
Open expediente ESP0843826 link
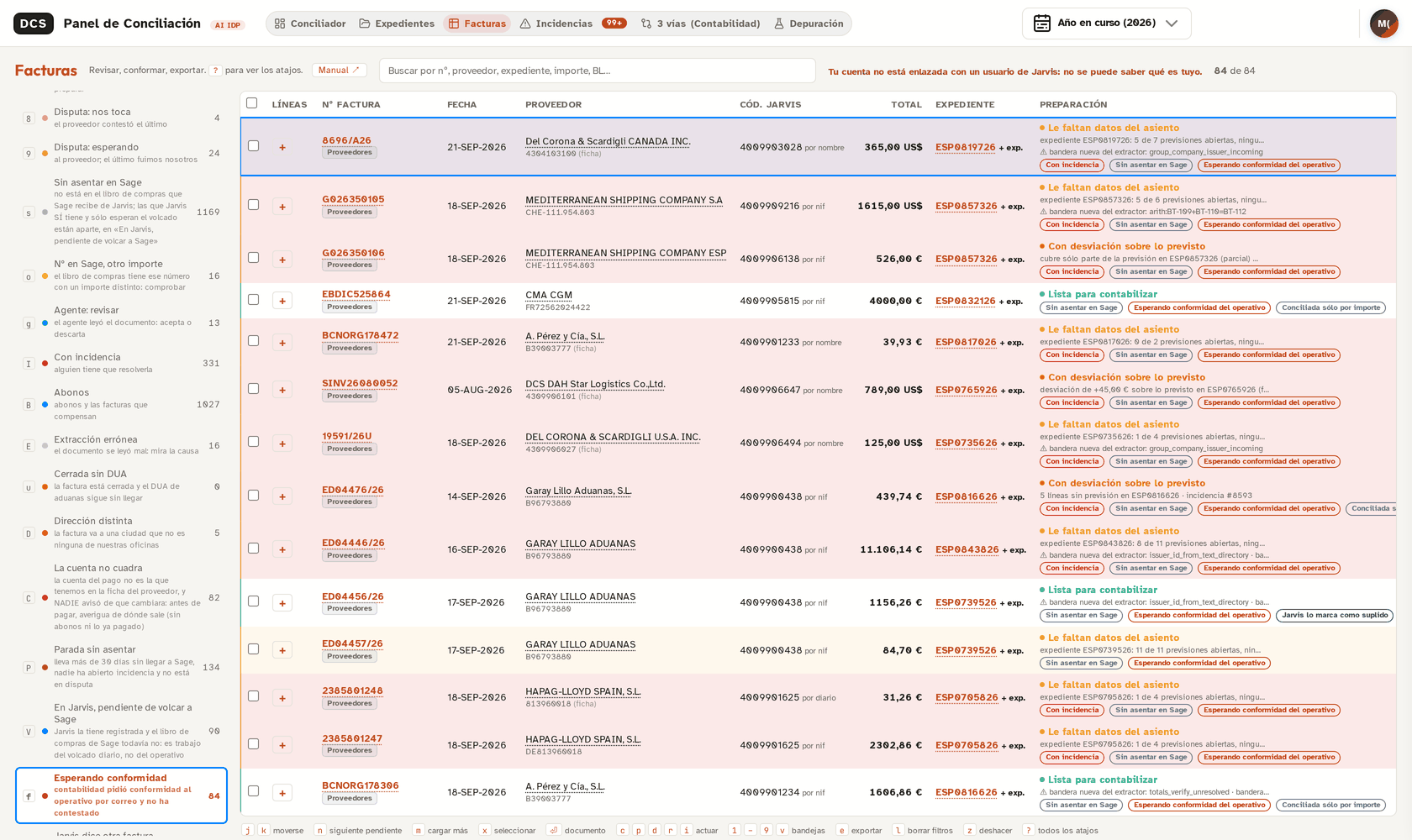[x=967, y=549]
